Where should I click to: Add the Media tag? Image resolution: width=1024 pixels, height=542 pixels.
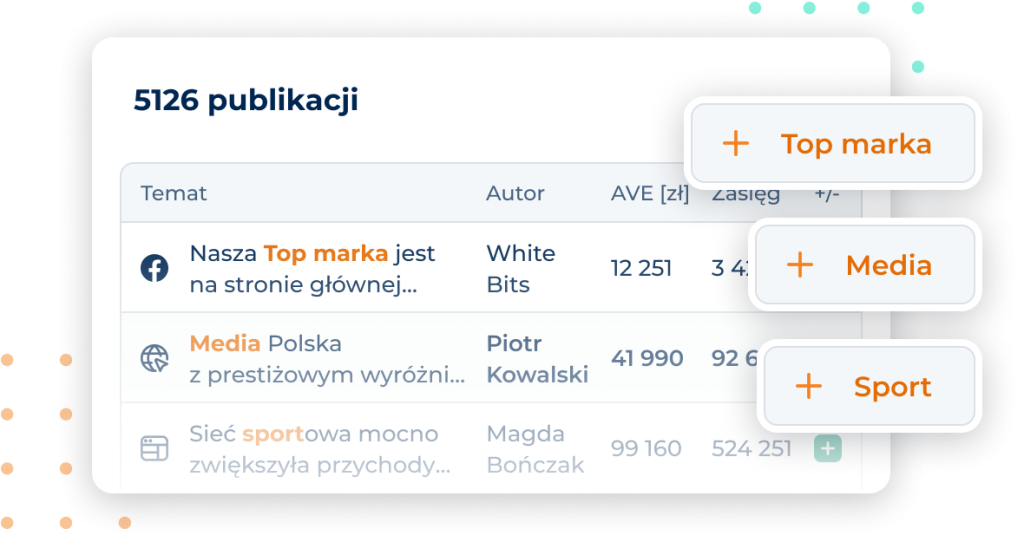pos(865,265)
